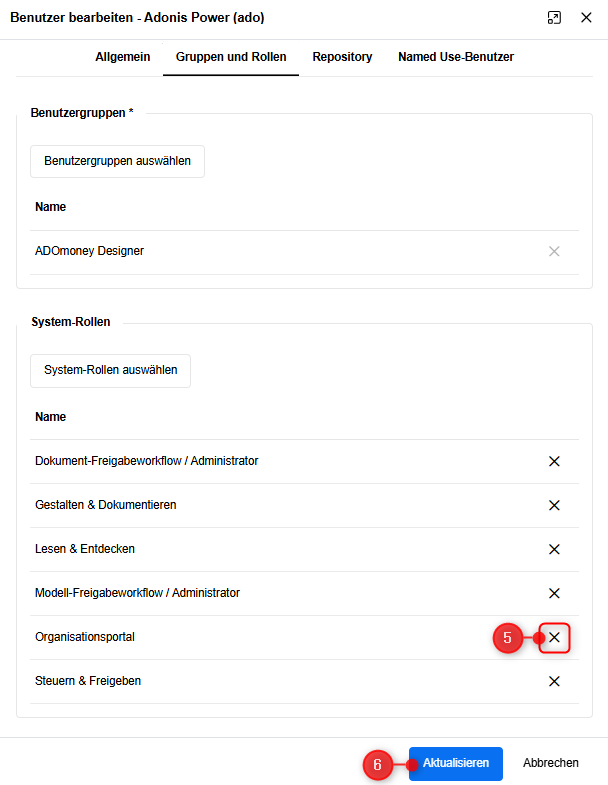Select the Gruppen und Rollen tab
Screen dimensions: 608x785
click(x=231, y=57)
